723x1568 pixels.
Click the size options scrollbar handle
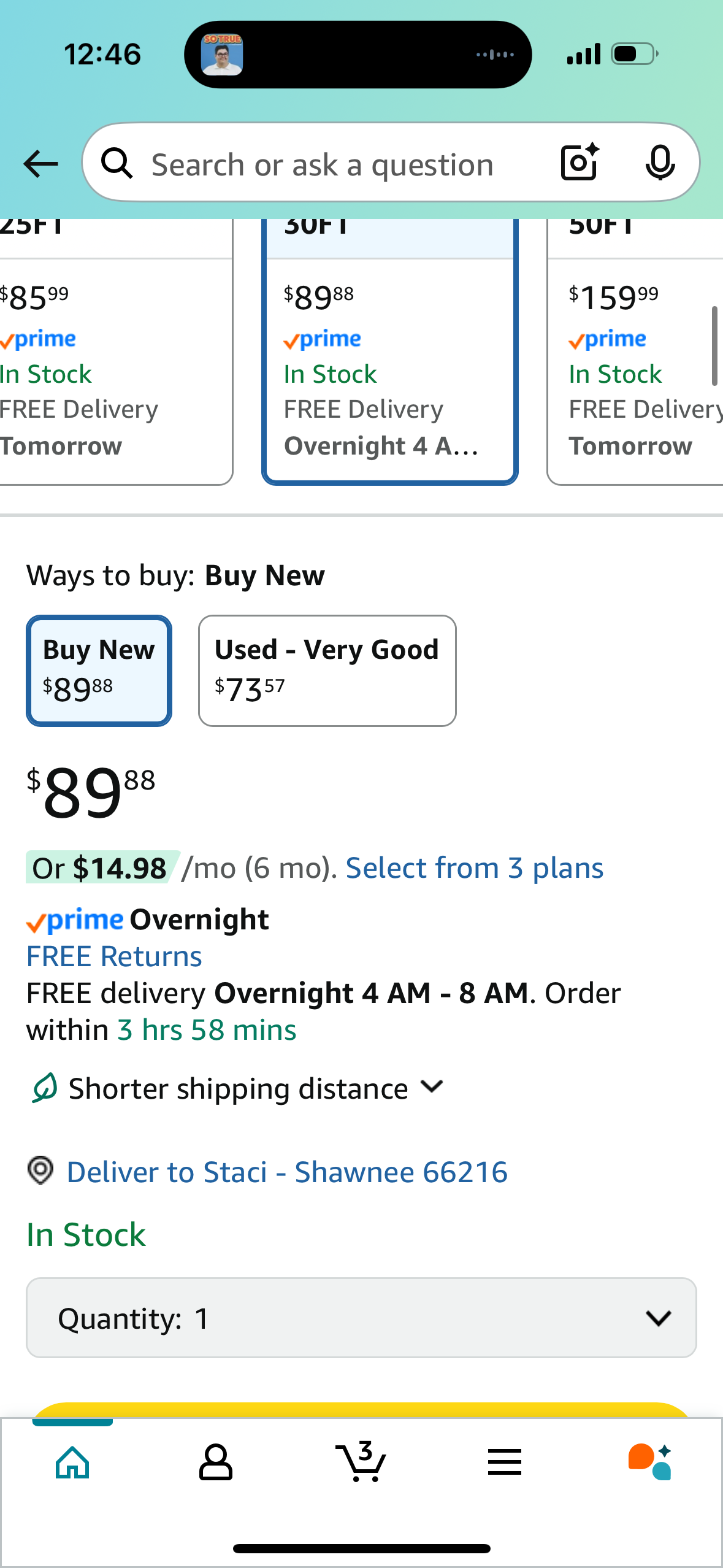coord(714,346)
